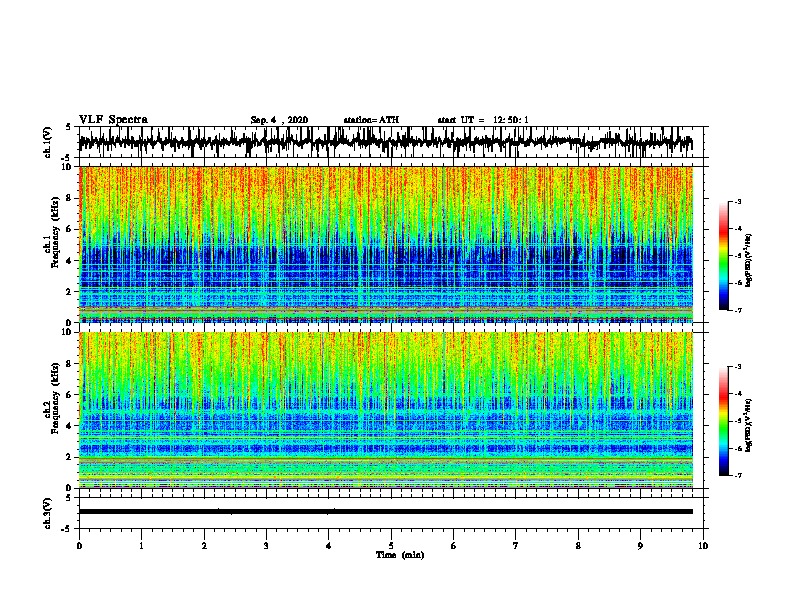Click the time axis tick label "8"
This screenshot has width=792, height=612.
(x=578, y=546)
